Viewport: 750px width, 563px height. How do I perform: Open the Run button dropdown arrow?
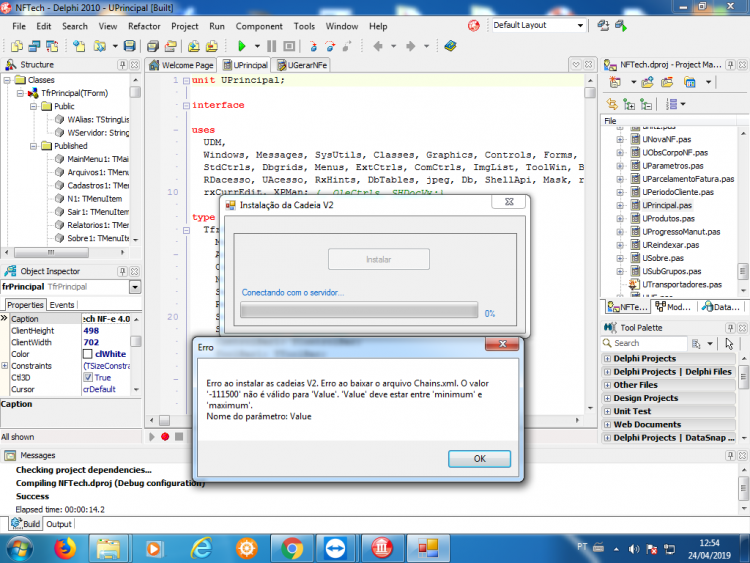257,46
